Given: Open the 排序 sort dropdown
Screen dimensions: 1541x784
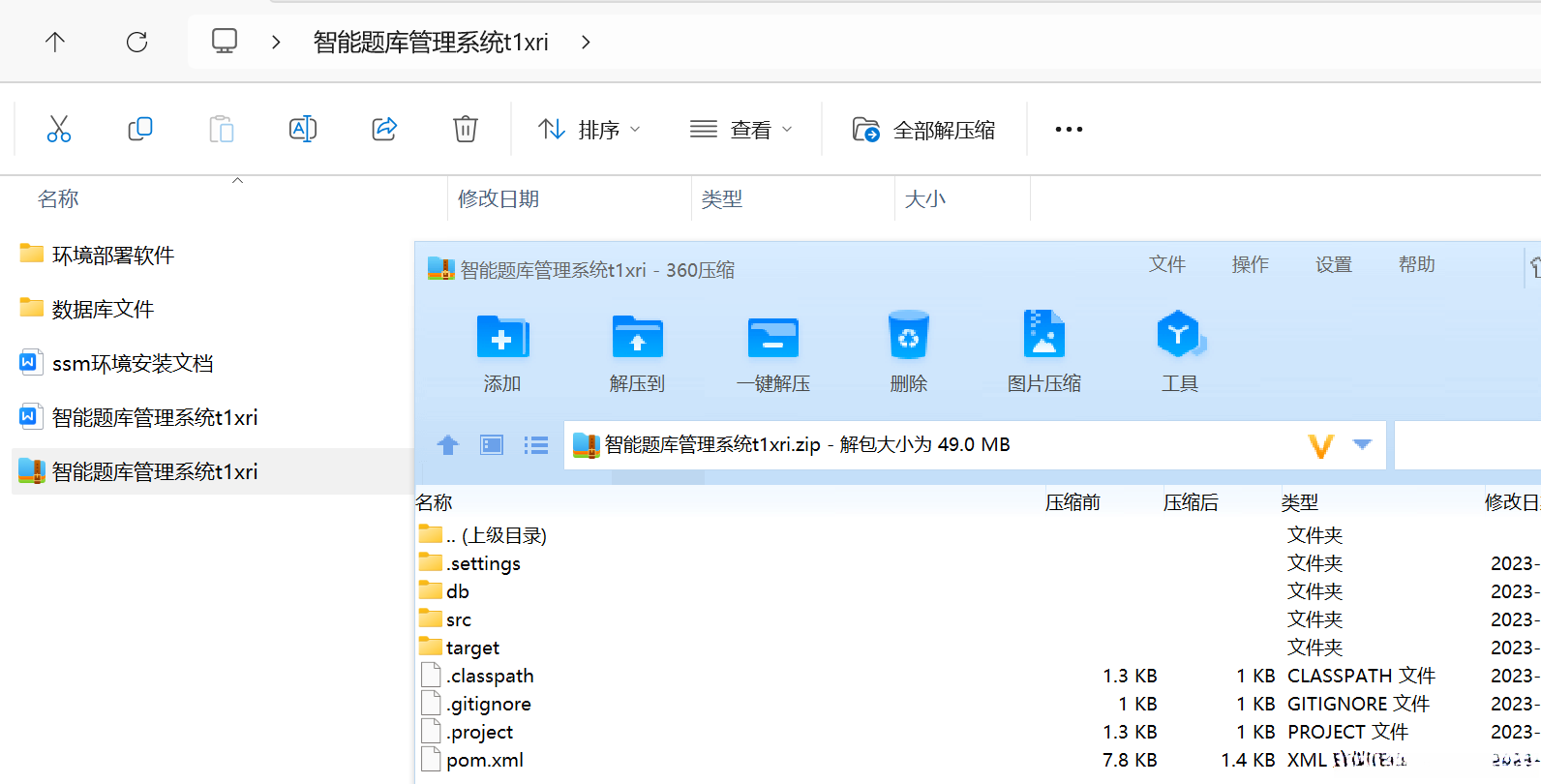Looking at the screenshot, I should coord(589,130).
